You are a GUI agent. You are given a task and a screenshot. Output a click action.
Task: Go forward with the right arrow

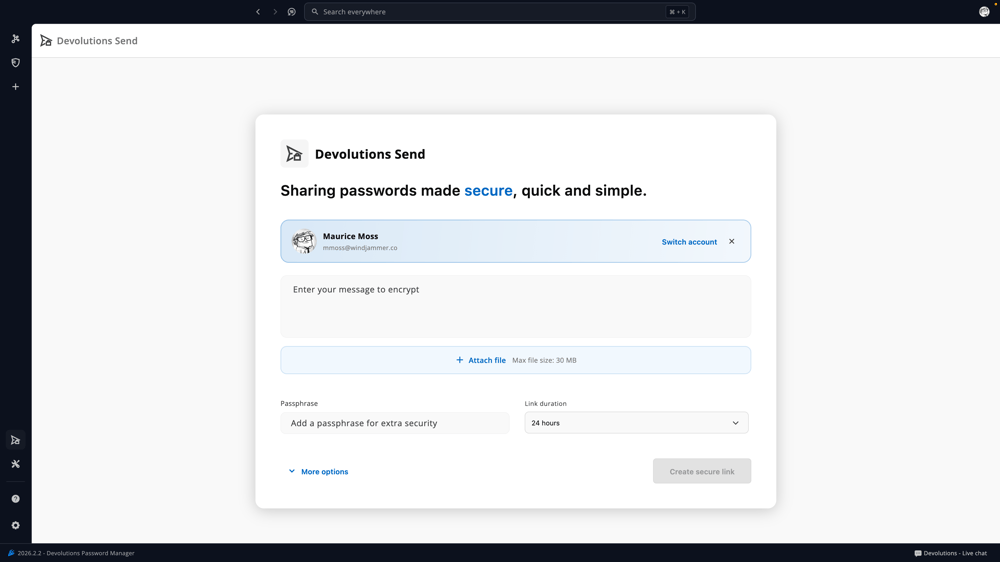point(275,11)
